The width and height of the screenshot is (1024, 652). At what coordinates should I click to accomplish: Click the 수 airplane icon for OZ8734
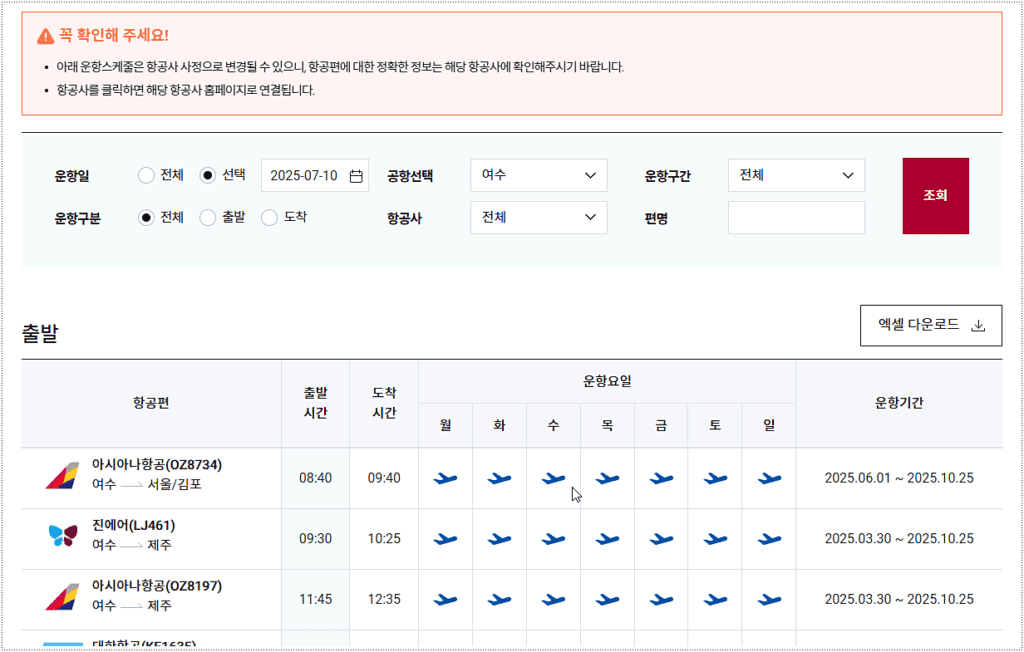(553, 479)
